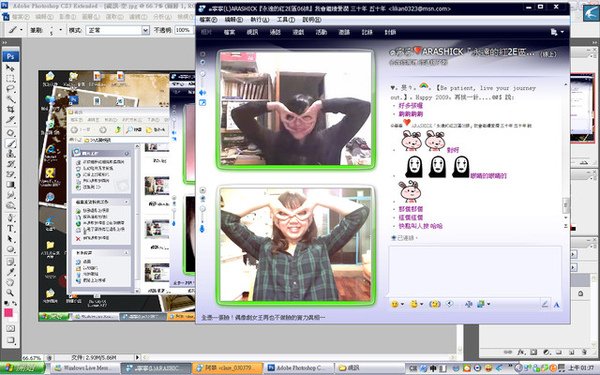Select the Hand tool
The height and width of the screenshot is (375, 600).
10,283
